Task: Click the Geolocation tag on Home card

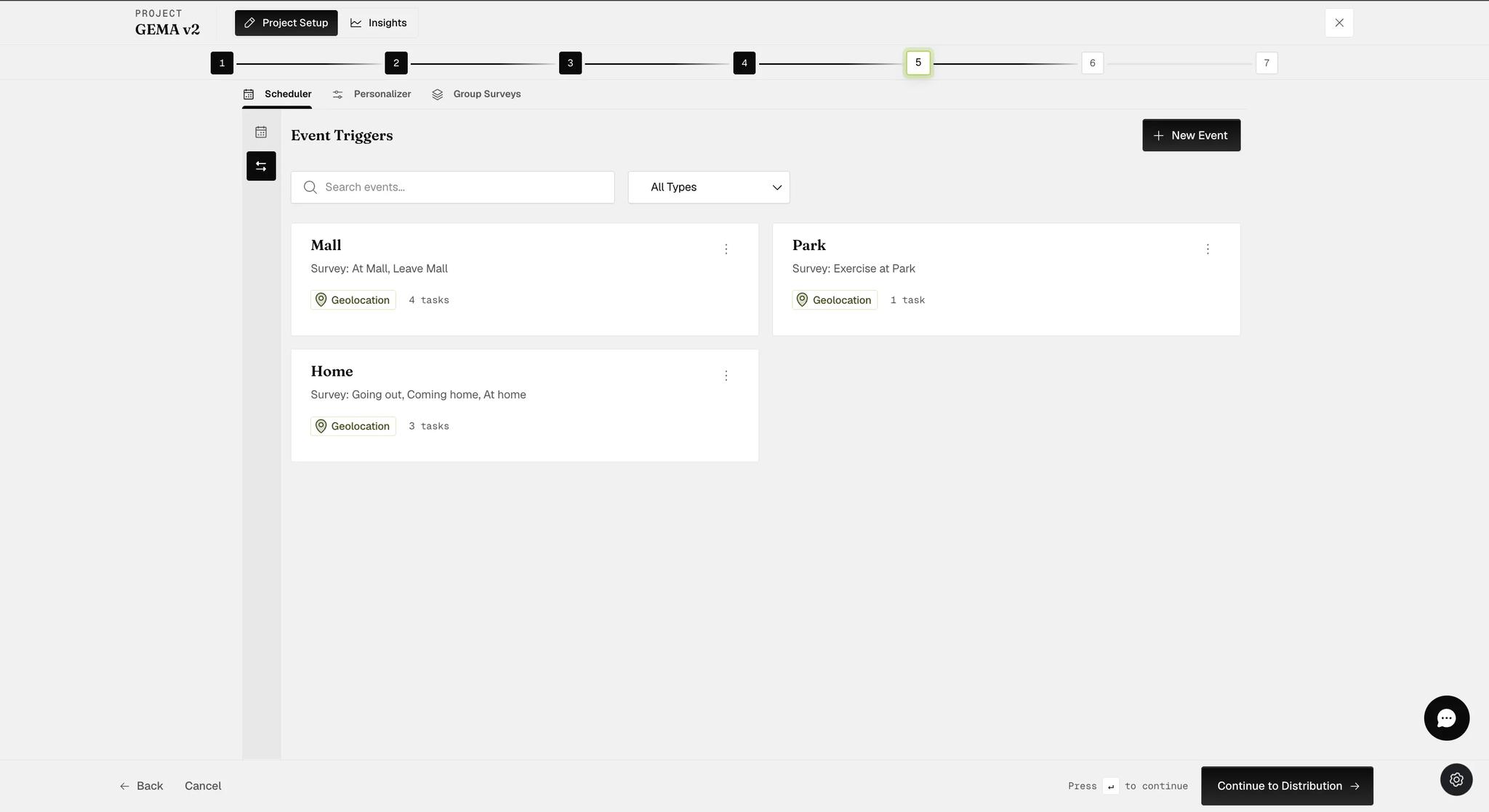Action: (353, 426)
